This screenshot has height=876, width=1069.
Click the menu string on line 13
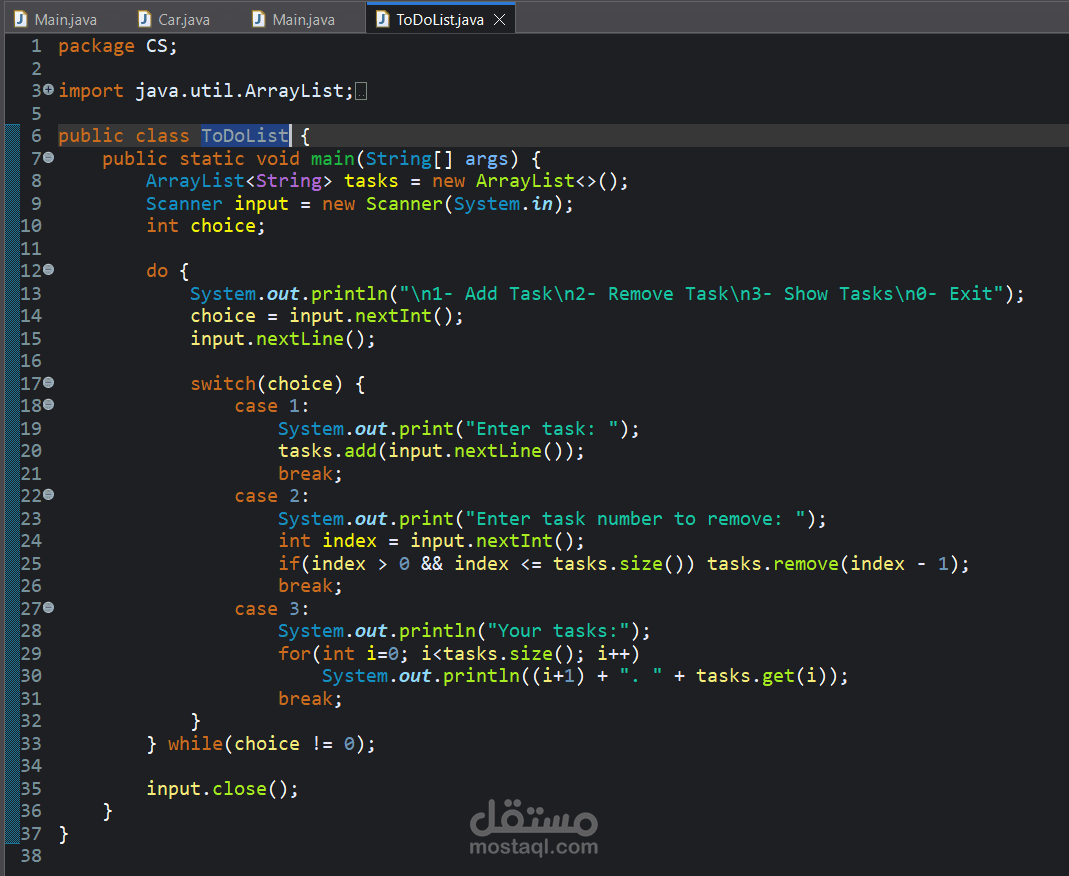coord(702,294)
